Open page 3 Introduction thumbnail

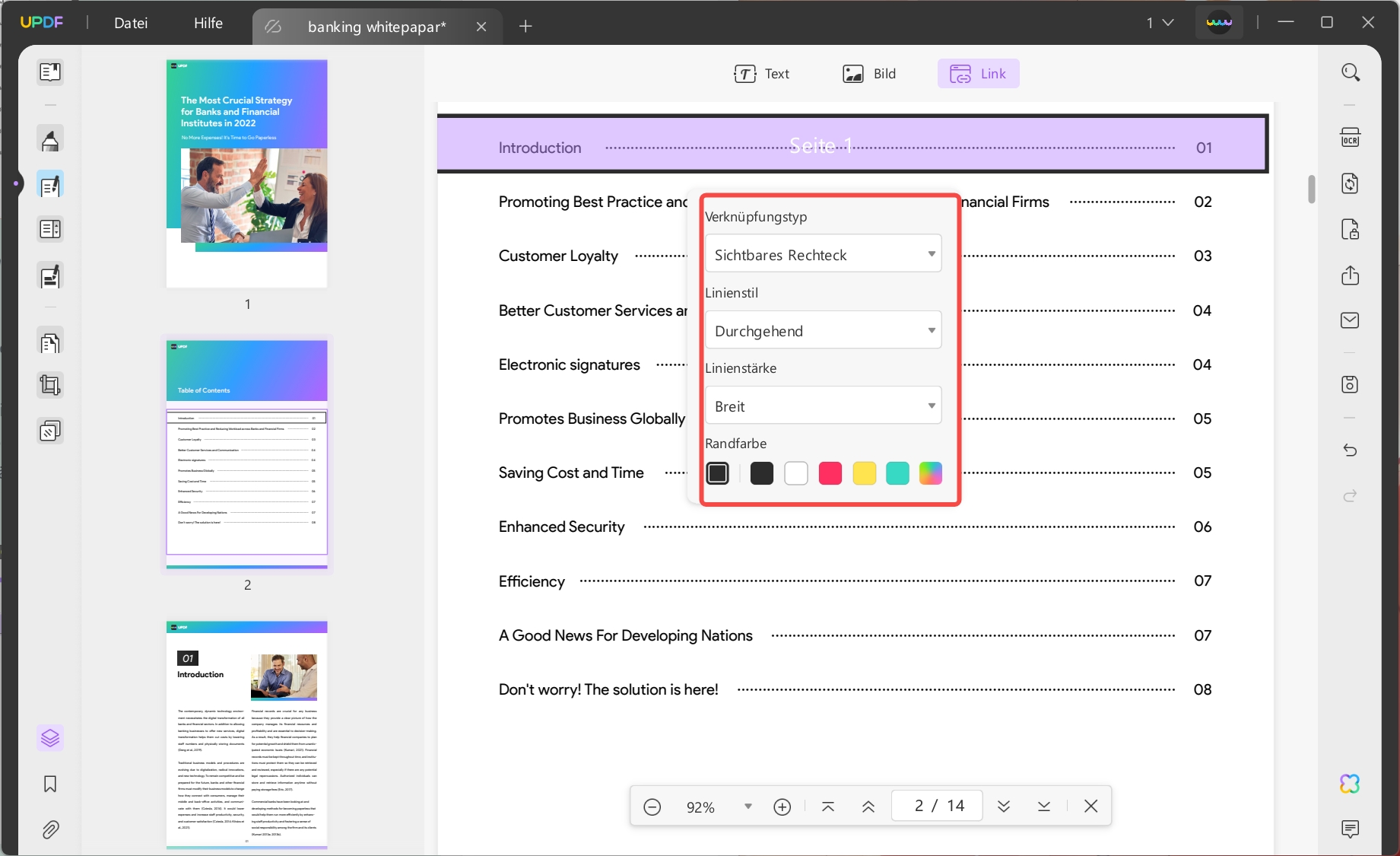[247, 734]
